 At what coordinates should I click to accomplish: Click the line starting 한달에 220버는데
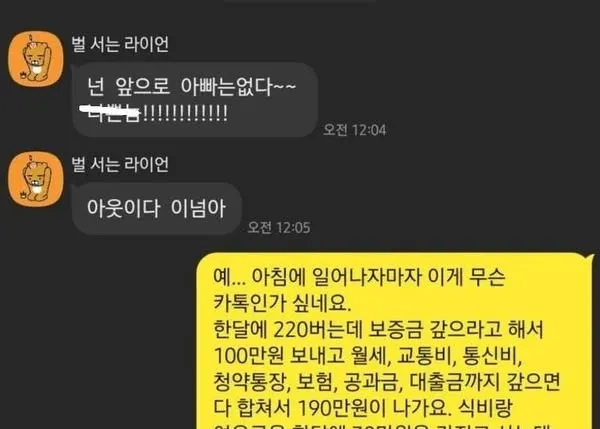tap(378, 329)
